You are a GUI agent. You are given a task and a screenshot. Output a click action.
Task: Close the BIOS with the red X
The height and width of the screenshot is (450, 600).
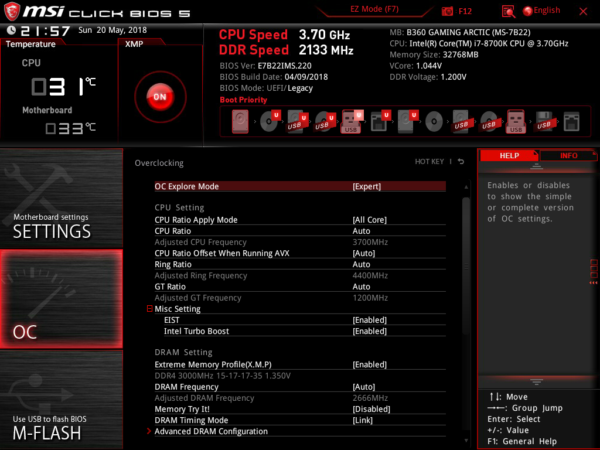(583, 11)
